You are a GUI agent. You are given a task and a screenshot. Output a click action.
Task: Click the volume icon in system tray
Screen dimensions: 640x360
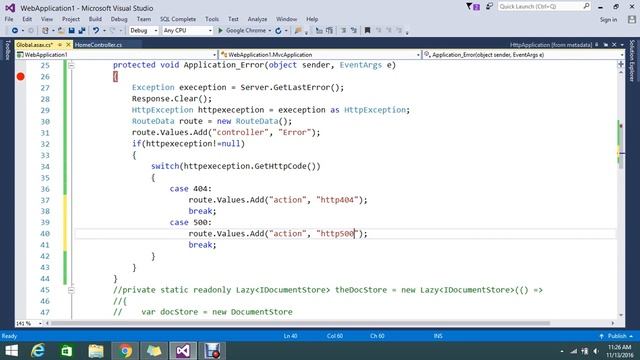(596, 351)
